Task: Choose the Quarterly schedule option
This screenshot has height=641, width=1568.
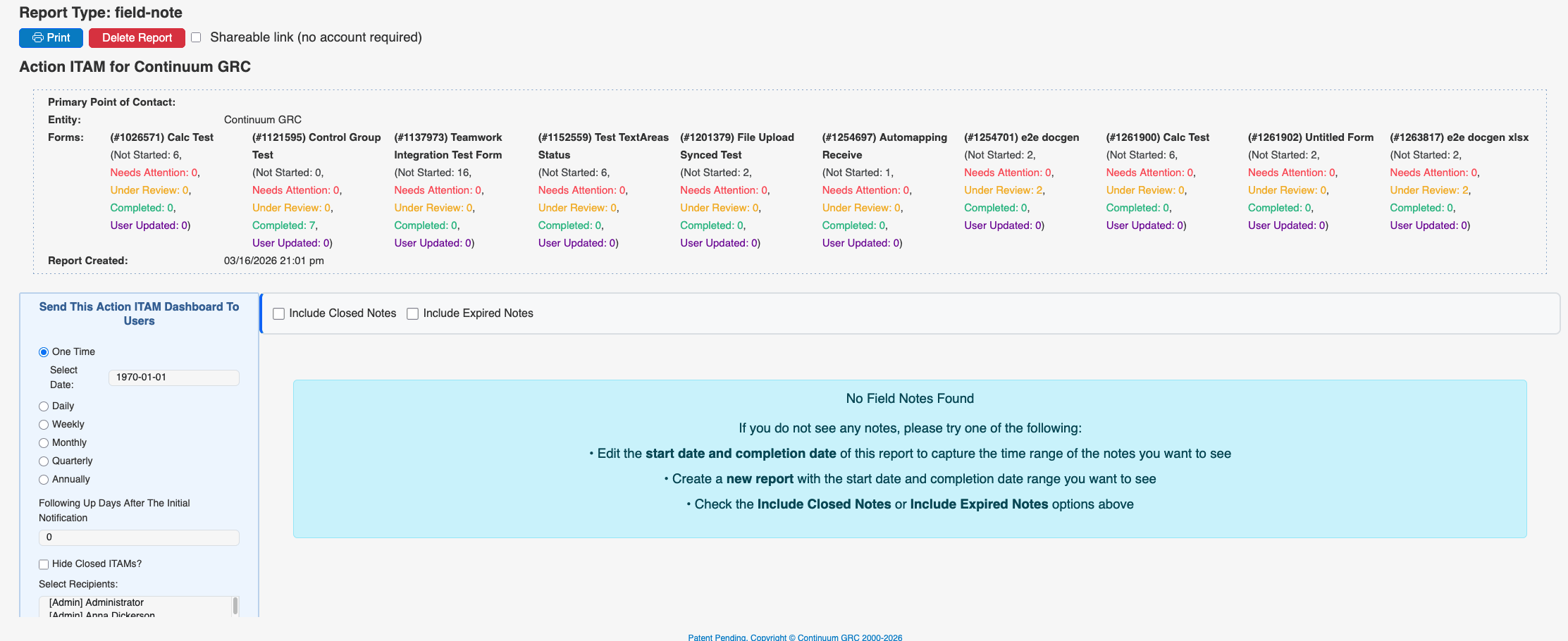Action: 44,461
